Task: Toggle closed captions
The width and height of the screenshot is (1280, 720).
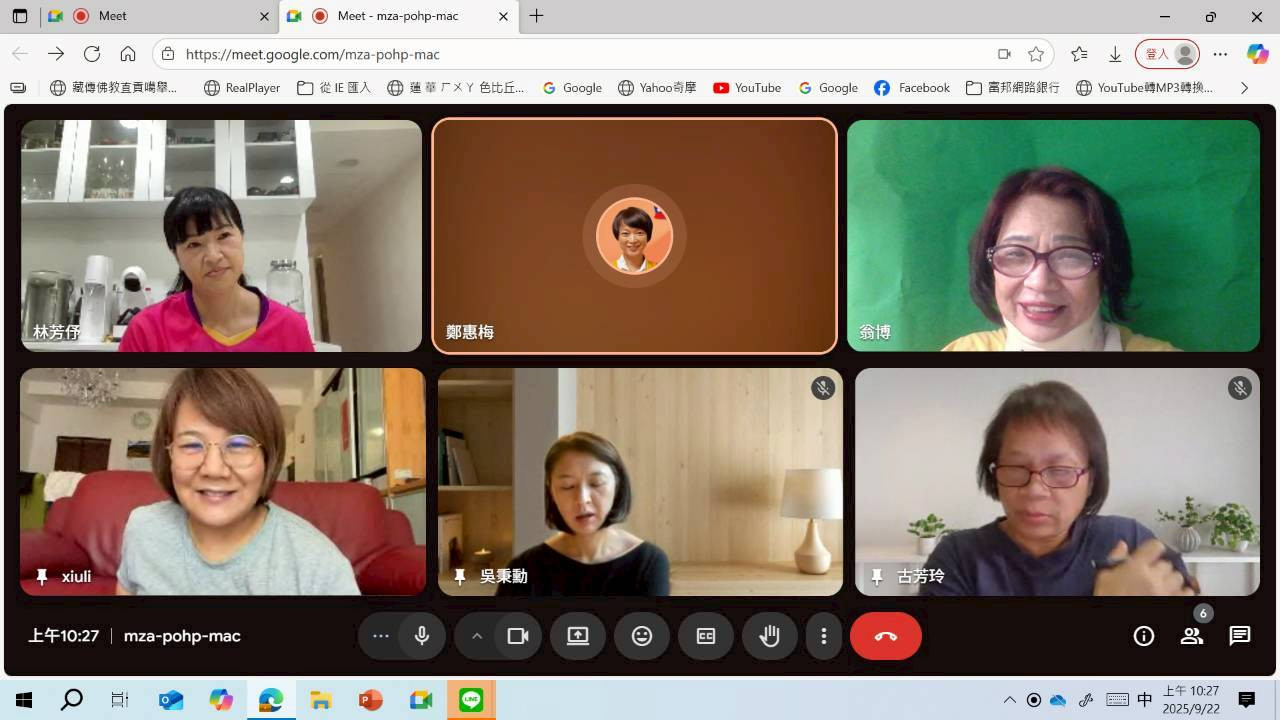Action: tap(706, 636)
